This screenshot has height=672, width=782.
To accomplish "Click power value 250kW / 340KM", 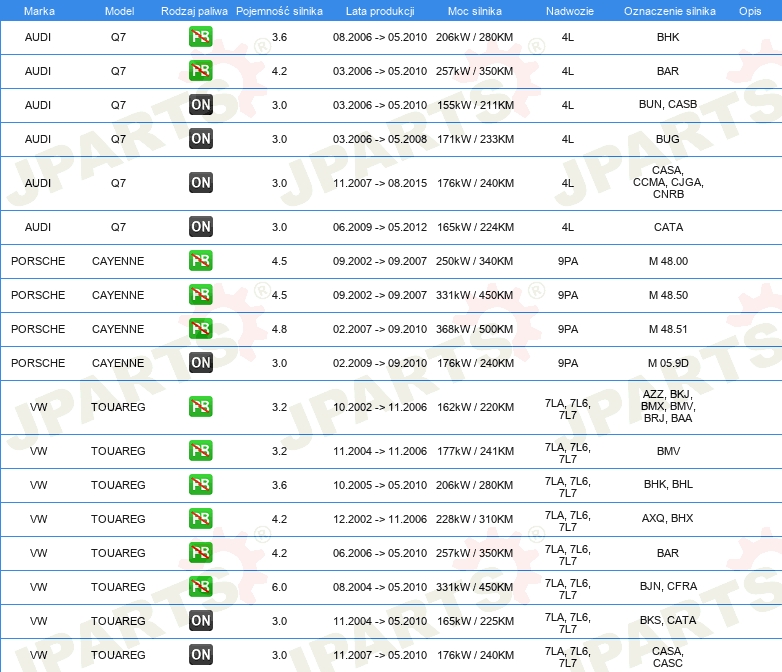I will click(x=474, y=261).
